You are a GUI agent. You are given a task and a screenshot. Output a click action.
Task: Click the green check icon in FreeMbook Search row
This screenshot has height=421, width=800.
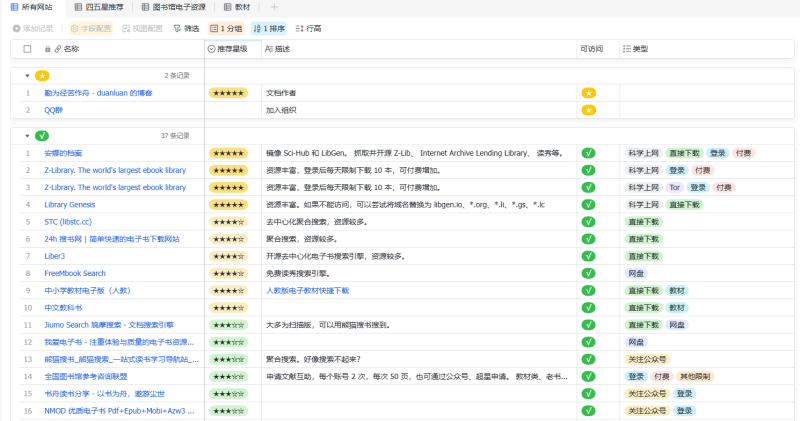[588, 274]
